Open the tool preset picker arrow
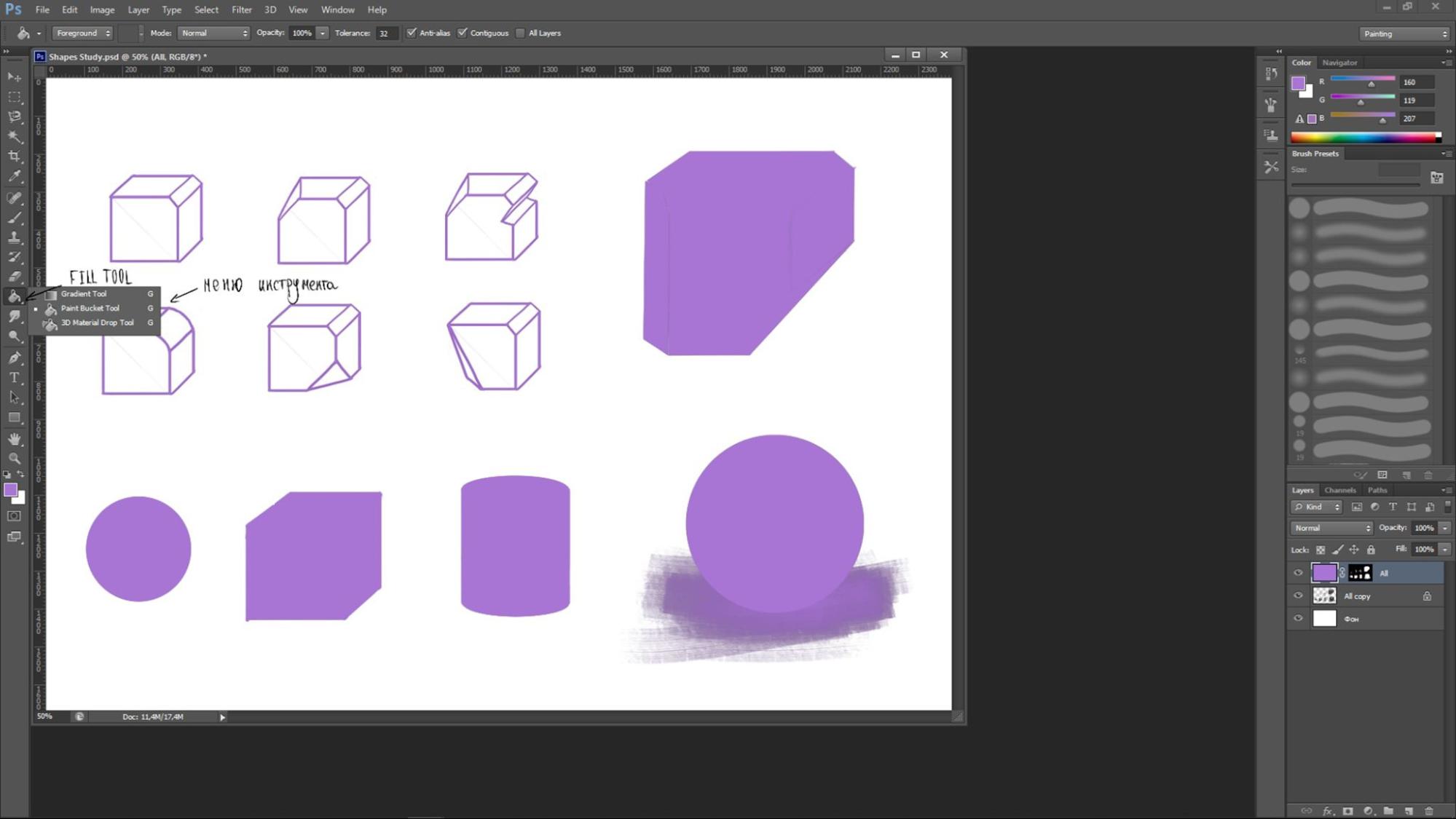The image size is (1456, 819). tap(39, 33)
